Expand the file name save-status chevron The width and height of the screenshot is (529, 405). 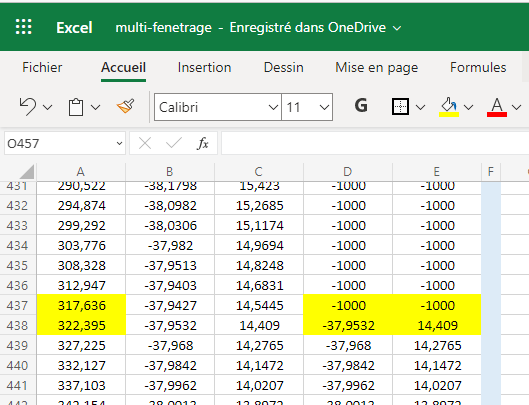tap(397, 28)
